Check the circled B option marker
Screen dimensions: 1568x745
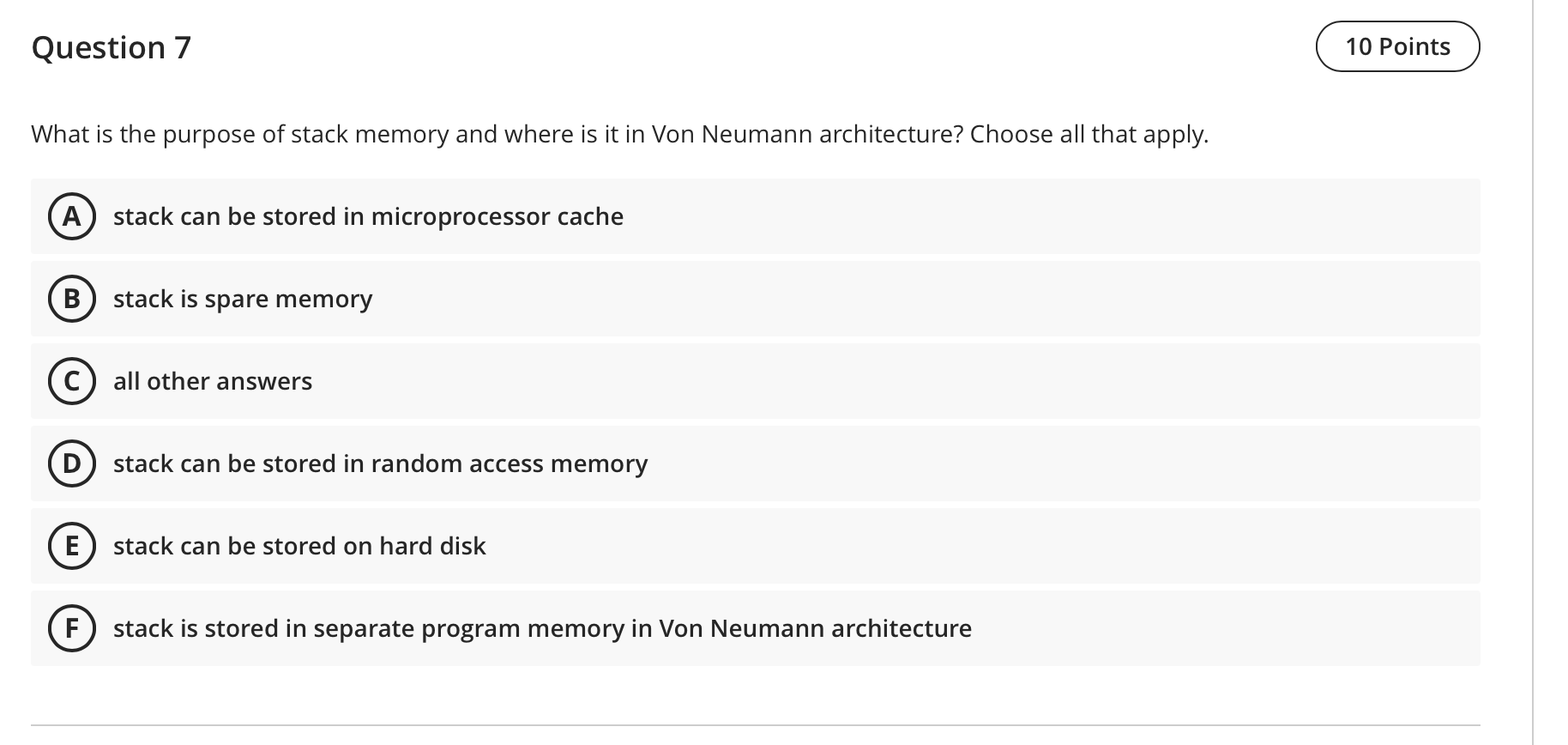coord(72,299)
